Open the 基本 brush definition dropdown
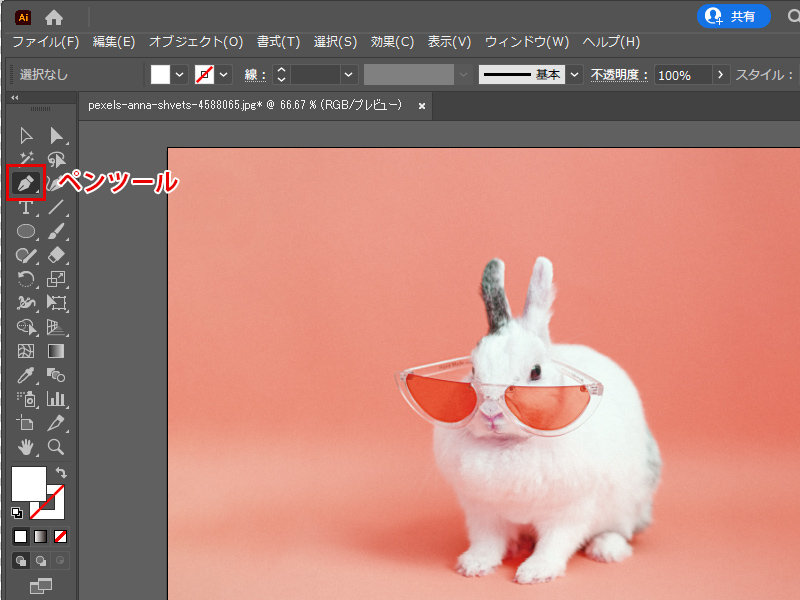This screenshot has width=800, height=600. [x=573, y=74]
